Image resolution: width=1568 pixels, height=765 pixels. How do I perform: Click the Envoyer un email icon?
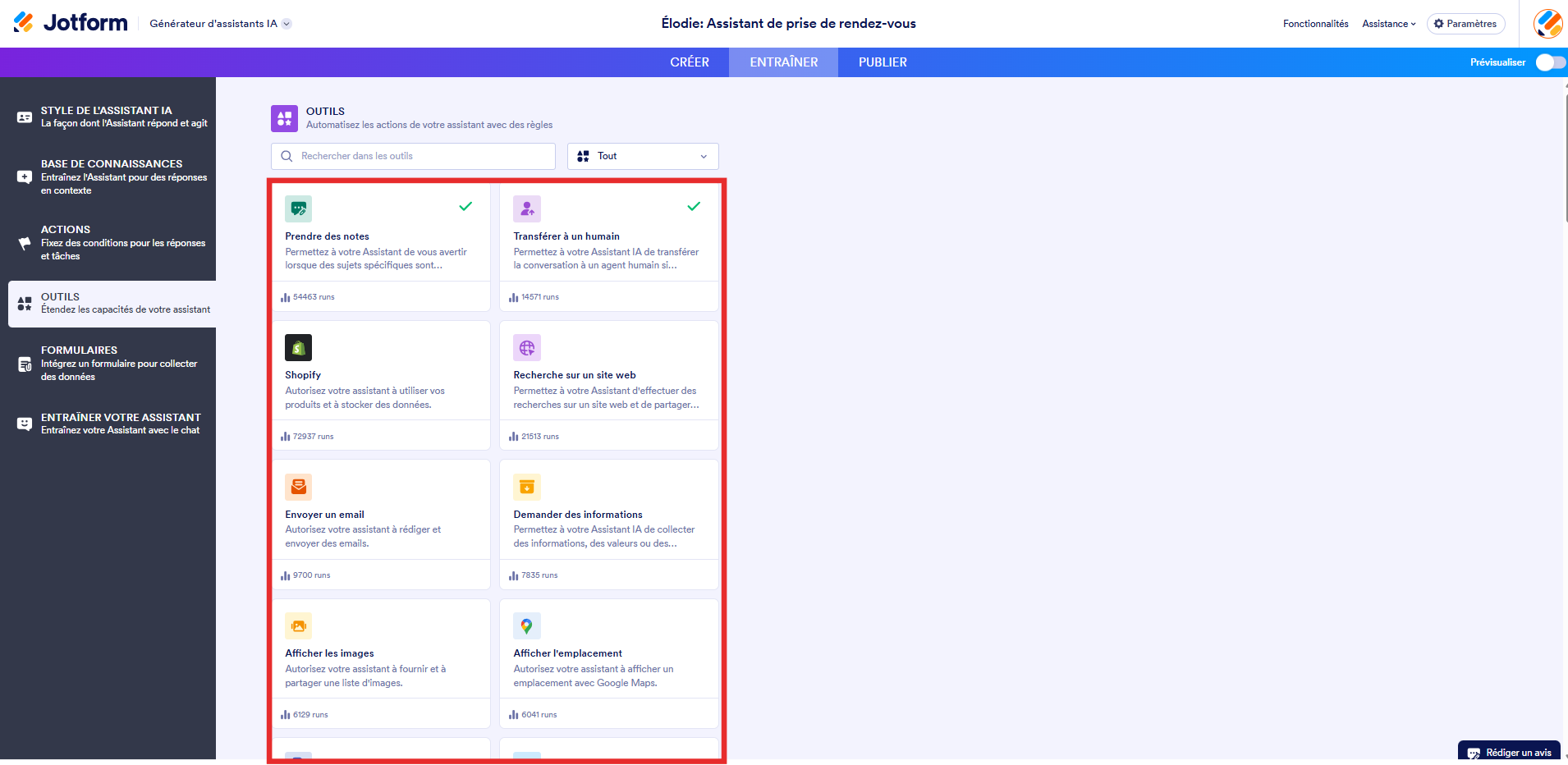tap(298, 487)
